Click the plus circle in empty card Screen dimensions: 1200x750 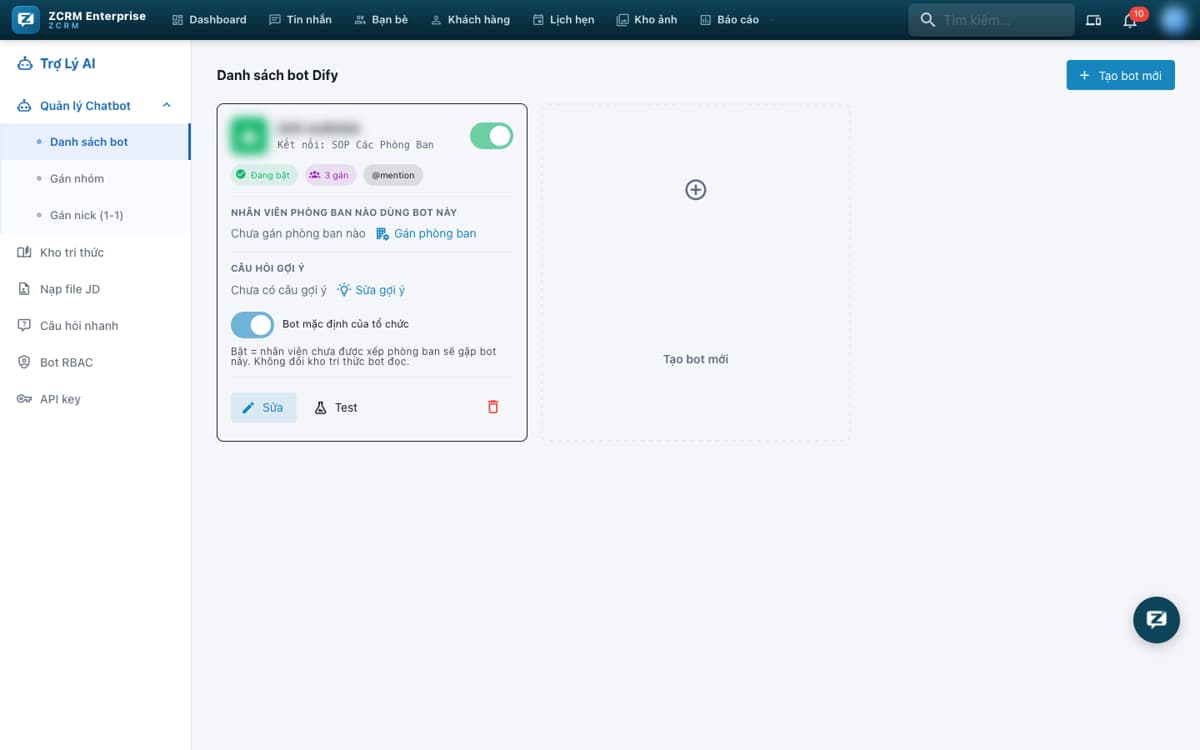pos(696,190)
